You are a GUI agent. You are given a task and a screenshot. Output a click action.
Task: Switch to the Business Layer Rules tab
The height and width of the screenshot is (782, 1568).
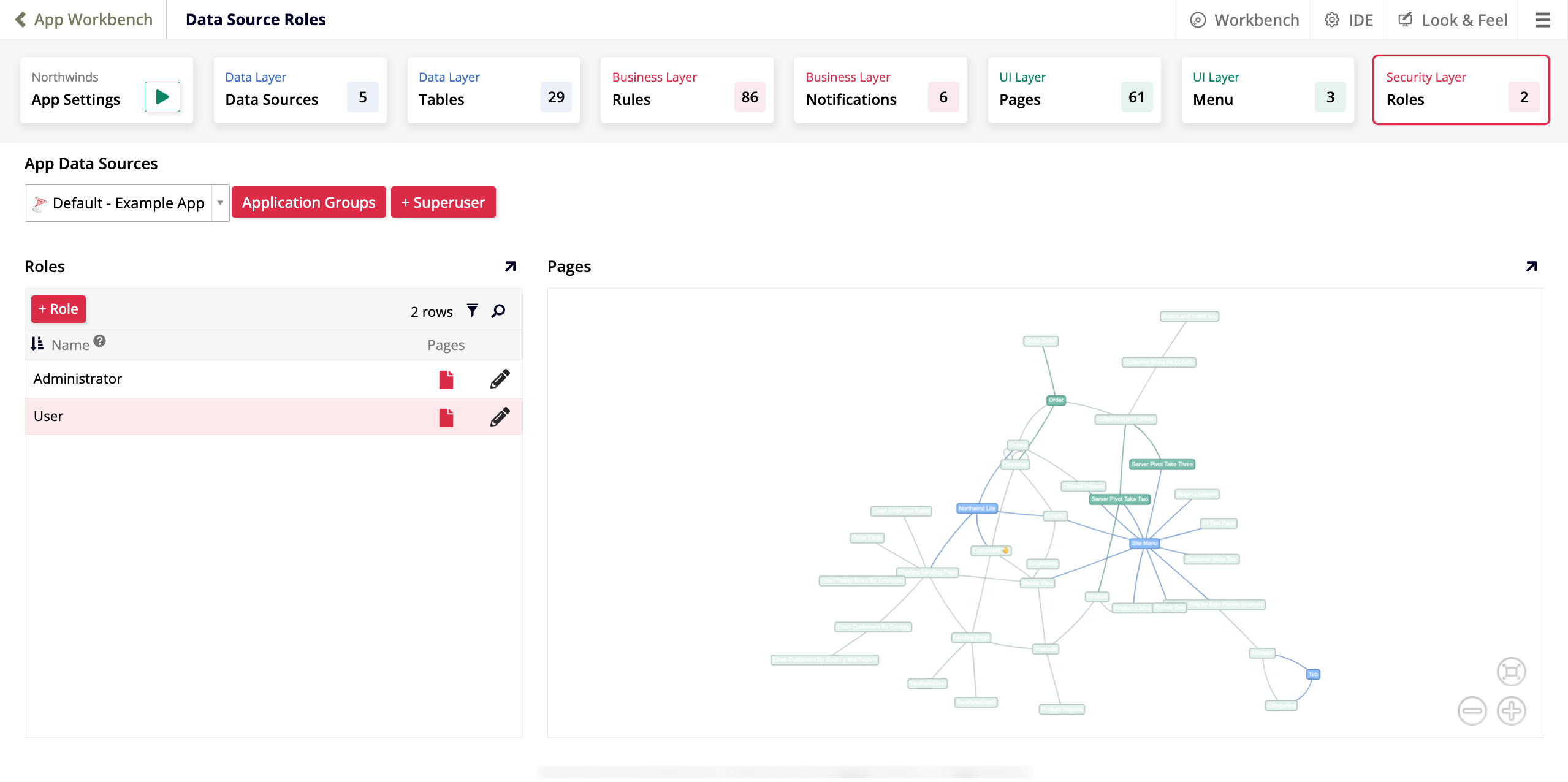coord(687,89)
